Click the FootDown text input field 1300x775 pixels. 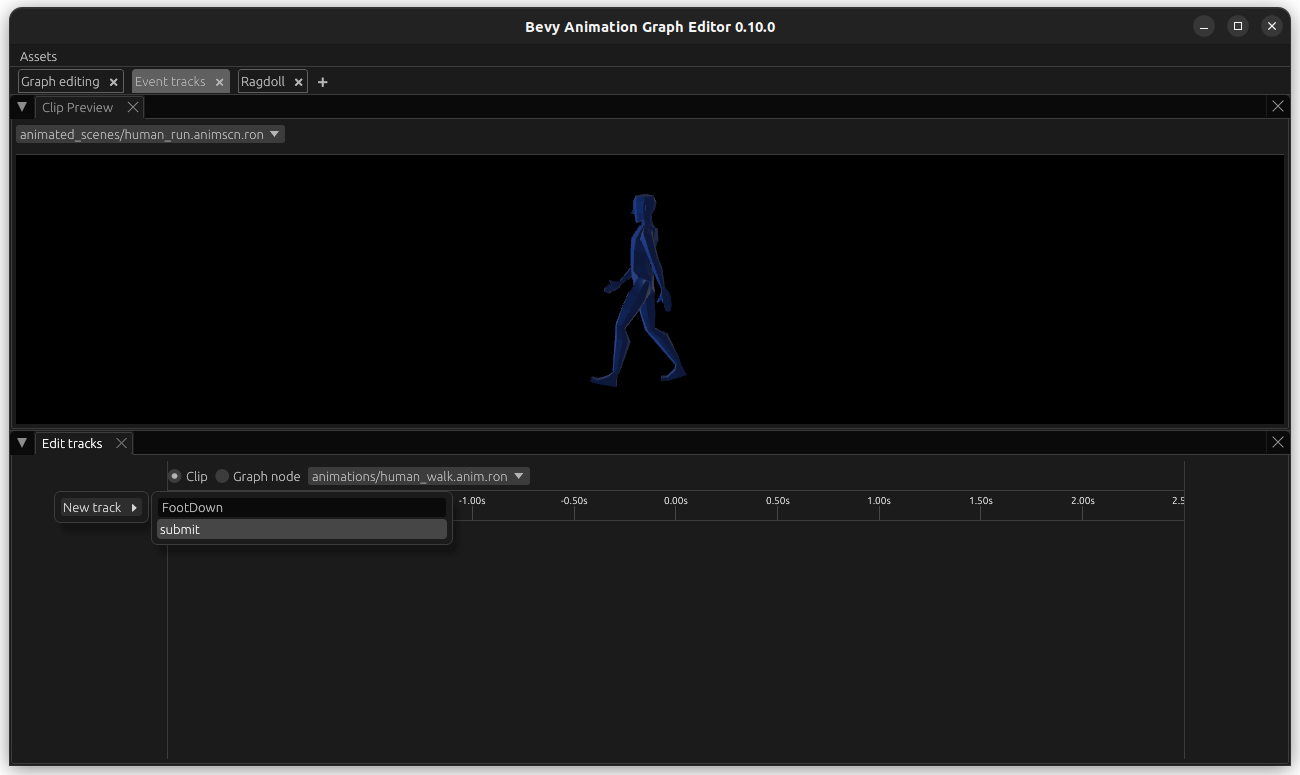coord(302,507)
